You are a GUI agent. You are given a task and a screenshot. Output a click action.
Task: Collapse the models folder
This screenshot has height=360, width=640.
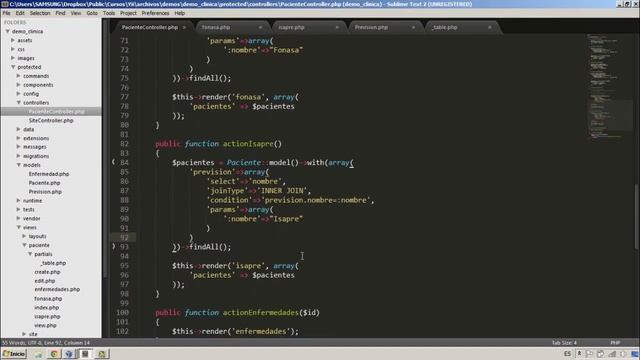pos(19,165)
